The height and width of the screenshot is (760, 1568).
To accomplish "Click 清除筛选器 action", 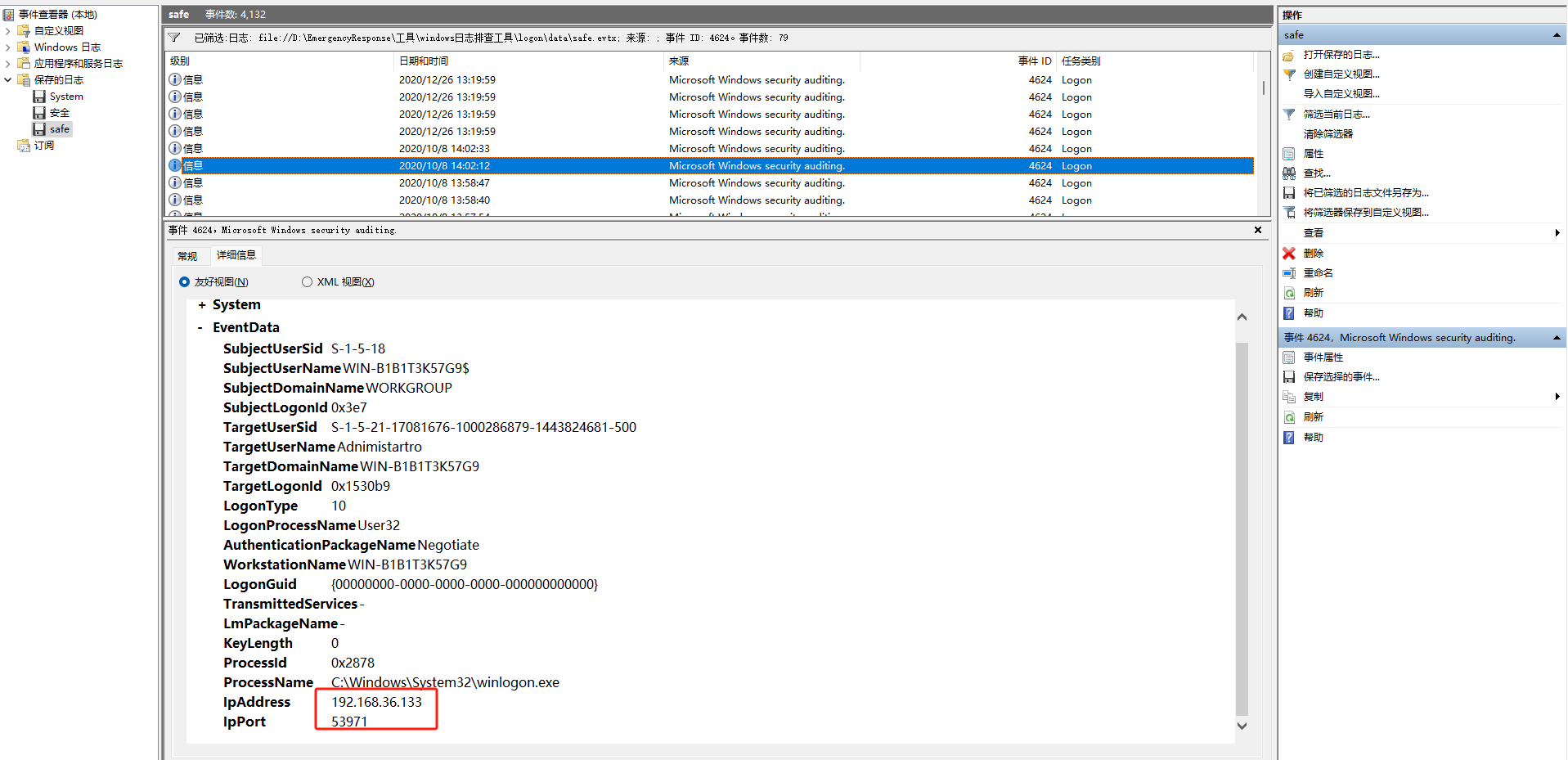I will coord(1328,134).
